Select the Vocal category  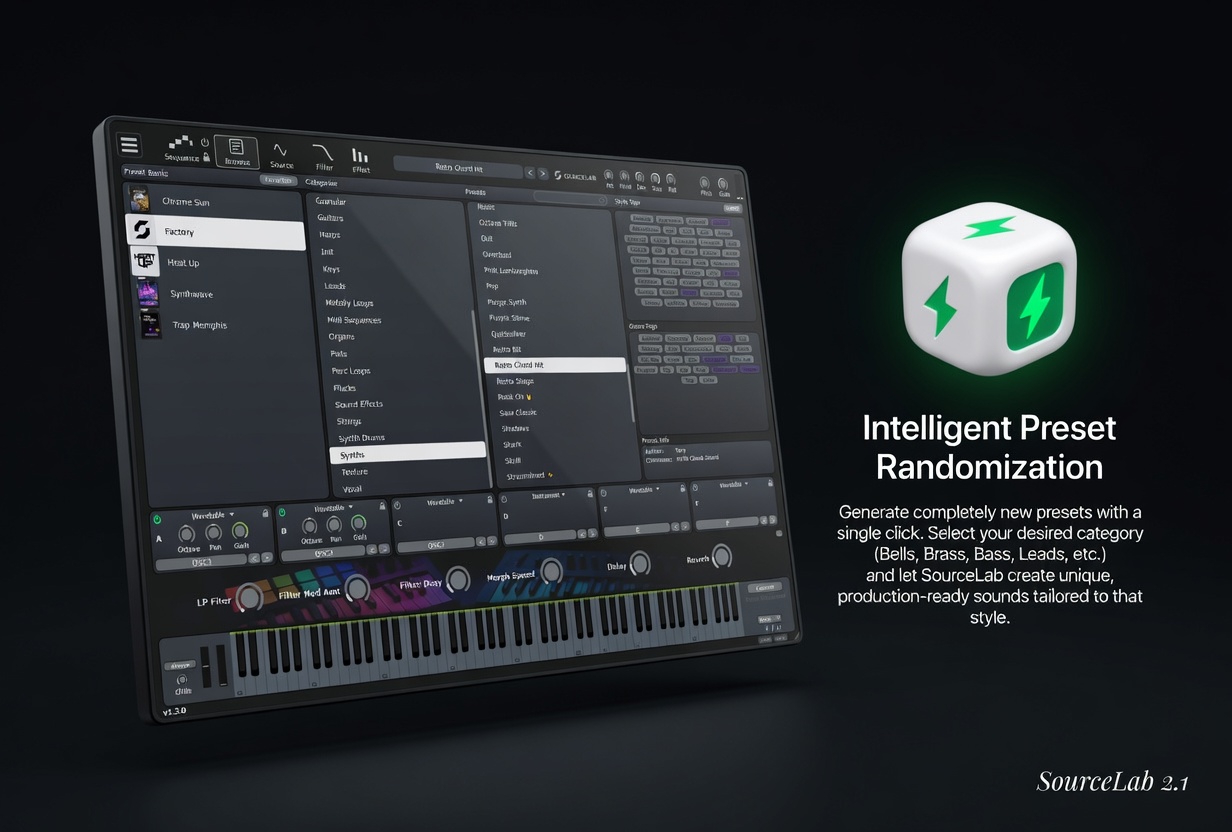[x=352, y=489]
